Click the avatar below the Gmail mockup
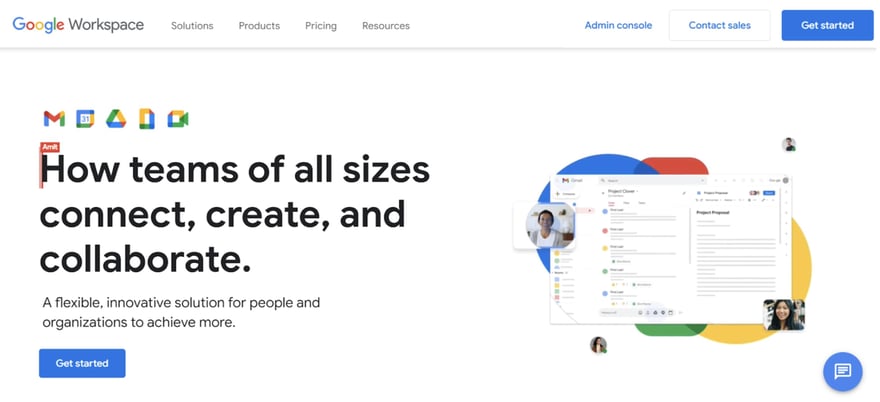Screen dimensions: 880x402 pyautogui.click(x=598, y=345)
